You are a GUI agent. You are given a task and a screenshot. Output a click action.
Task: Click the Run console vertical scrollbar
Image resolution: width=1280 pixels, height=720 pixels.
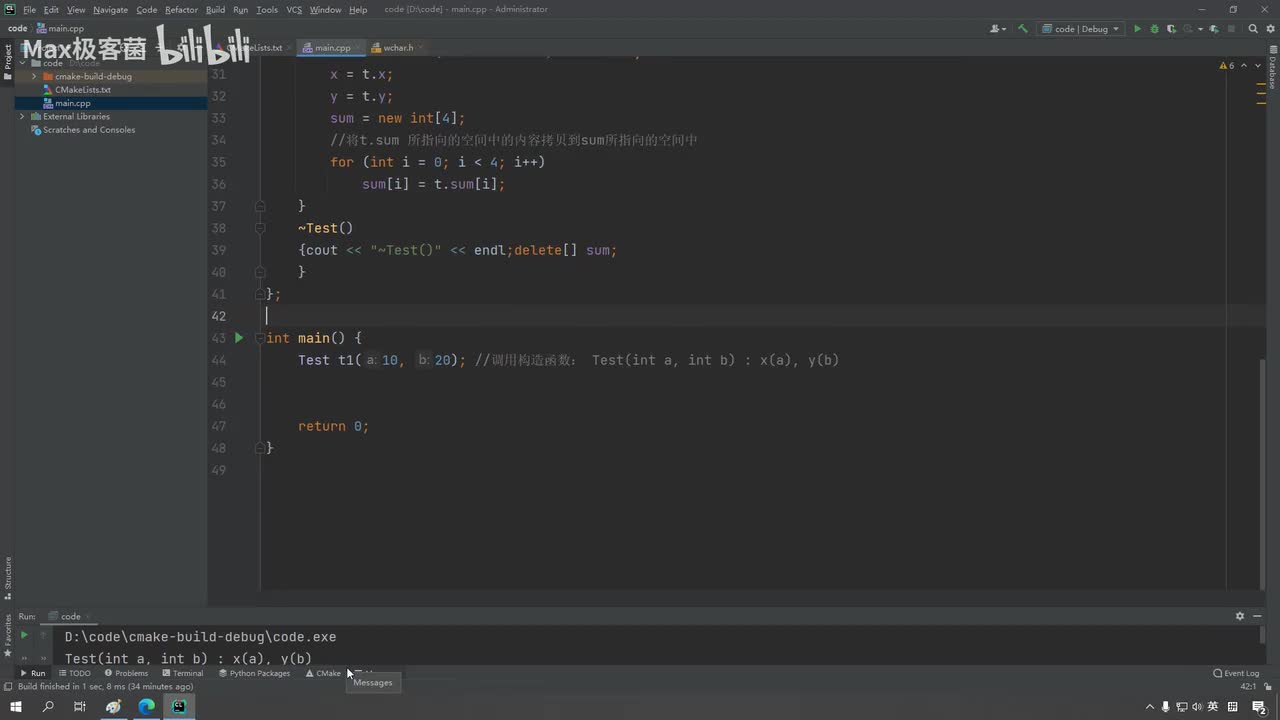point(1262,636)
